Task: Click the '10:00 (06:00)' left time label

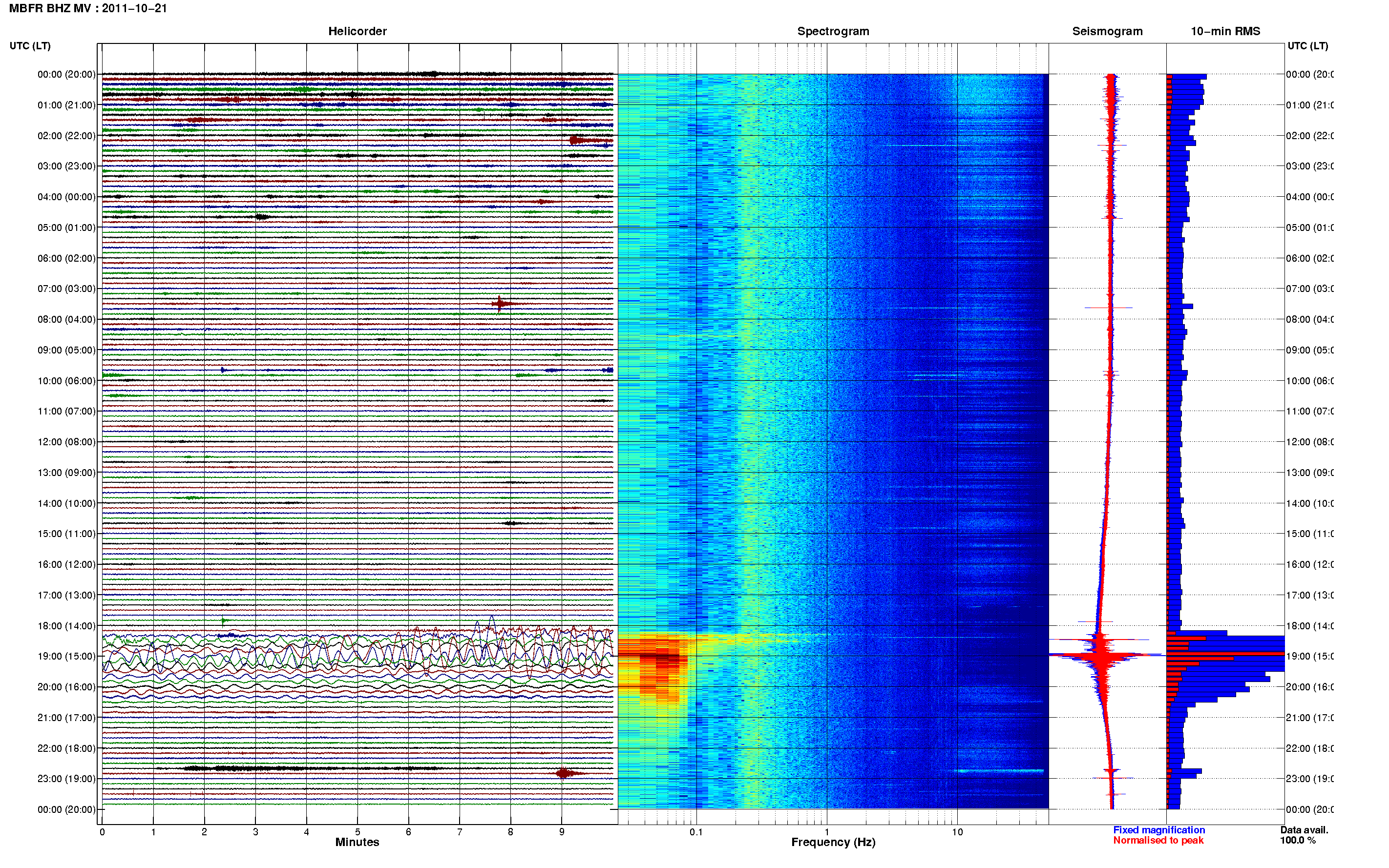Action: pos(66,381)
